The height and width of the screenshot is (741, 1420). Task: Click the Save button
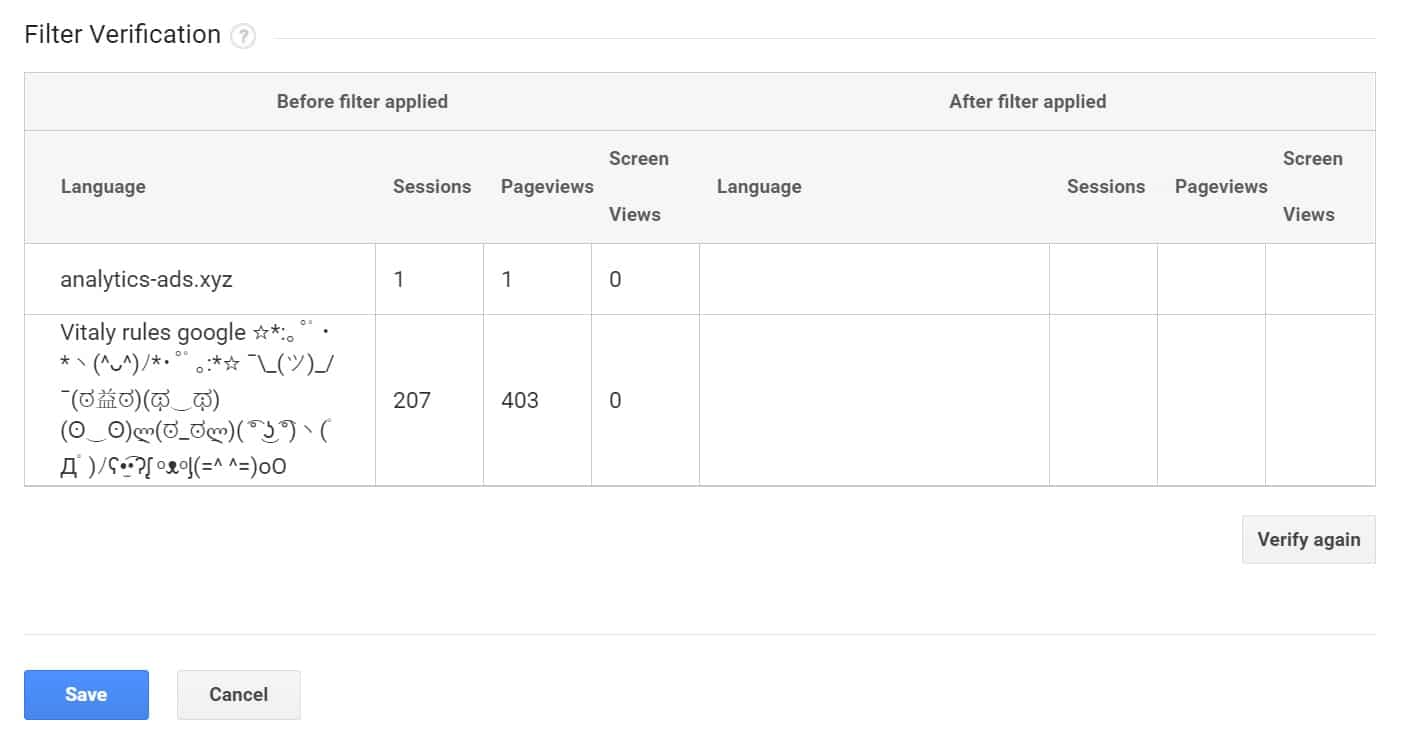click(x=86, y=694)
